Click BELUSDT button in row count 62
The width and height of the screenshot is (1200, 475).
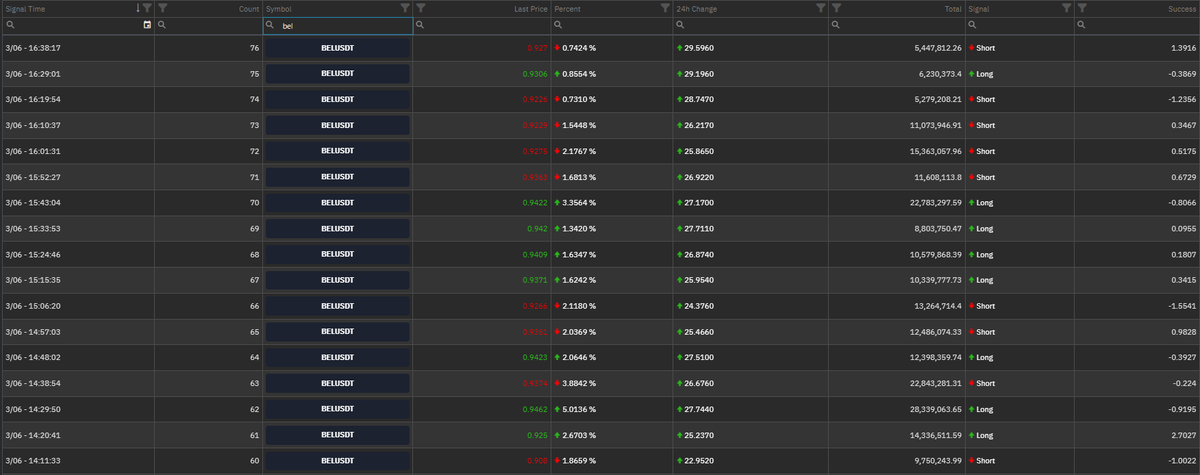[338, 409]
